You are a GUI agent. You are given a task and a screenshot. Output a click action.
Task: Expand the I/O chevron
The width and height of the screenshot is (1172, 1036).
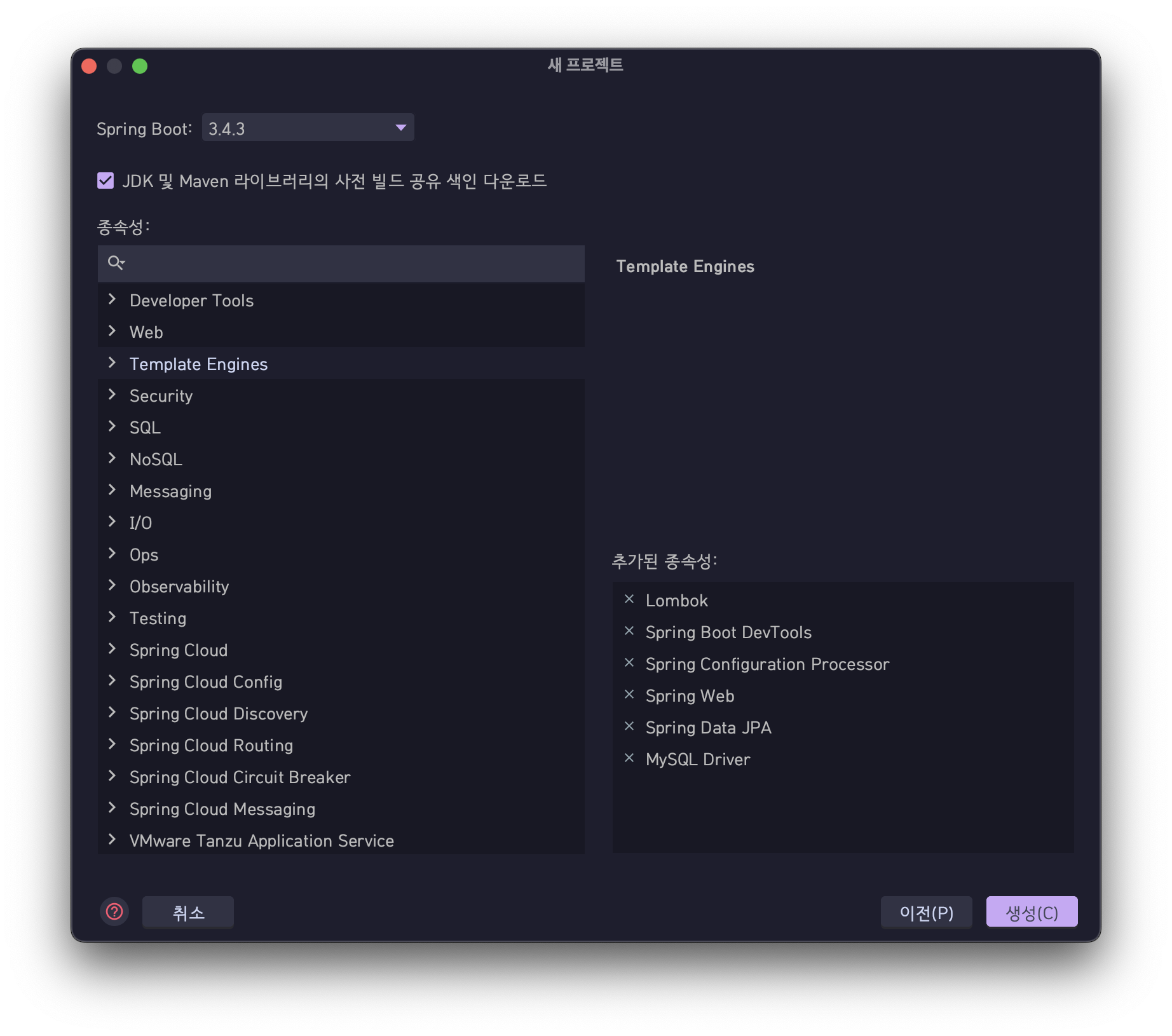[x=112, y=522]
